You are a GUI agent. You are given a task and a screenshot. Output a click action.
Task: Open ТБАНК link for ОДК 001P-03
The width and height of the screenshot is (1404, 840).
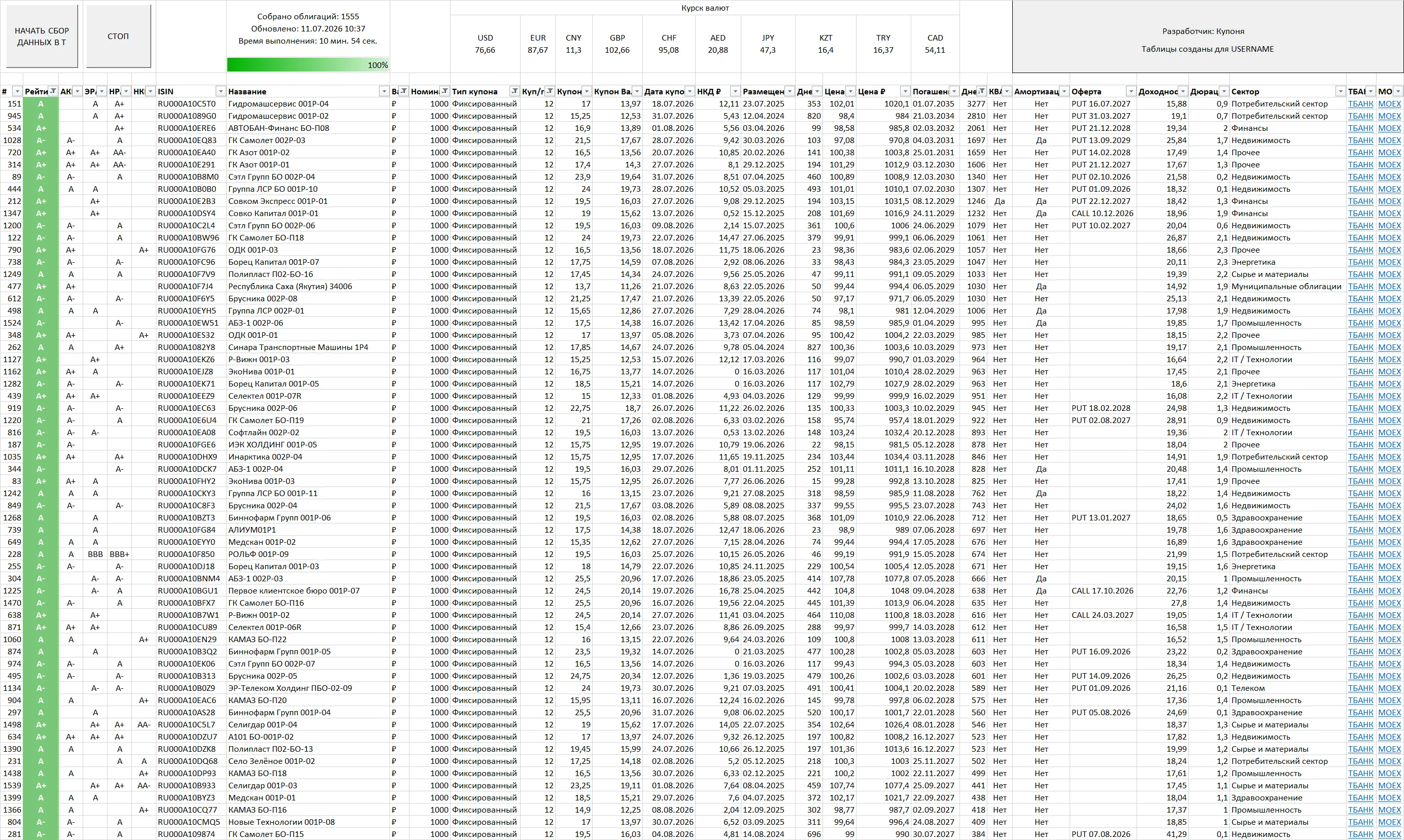(1360, 250)
